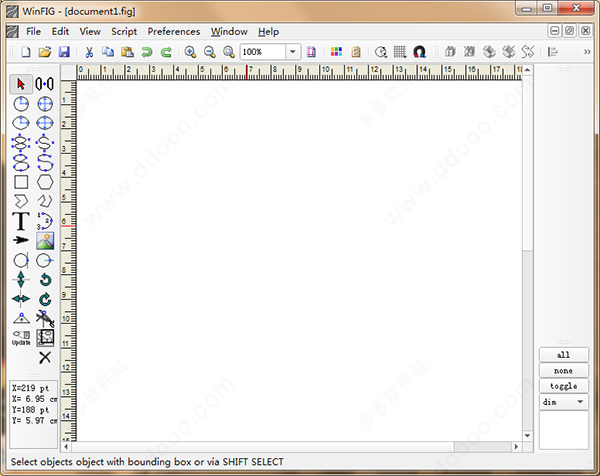Save the document with the floppy icon
Viewport: 600px width, 476px height.
[x=64, y=52]
